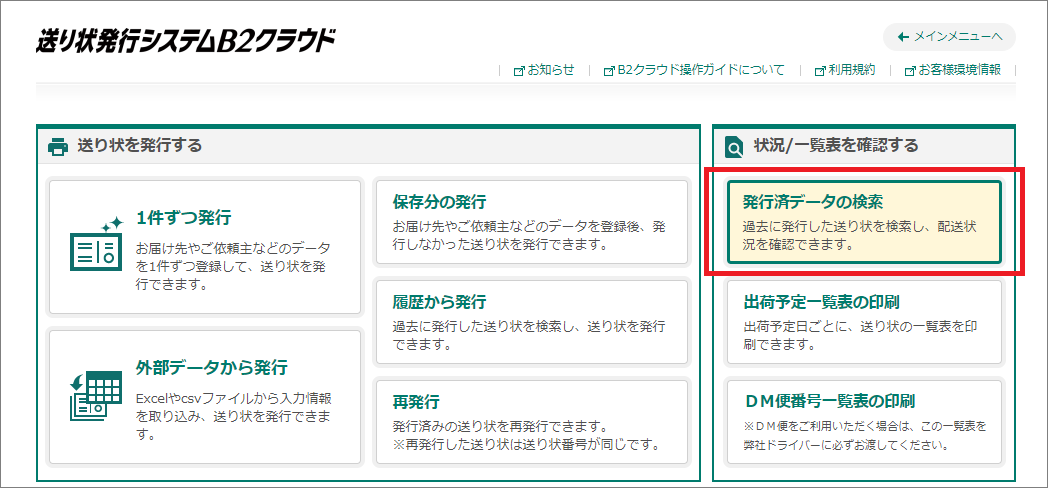Click the external link icon beside お客様環境情報
The height and width of the screenshot is (488, 1048).
tap(910, 70)
